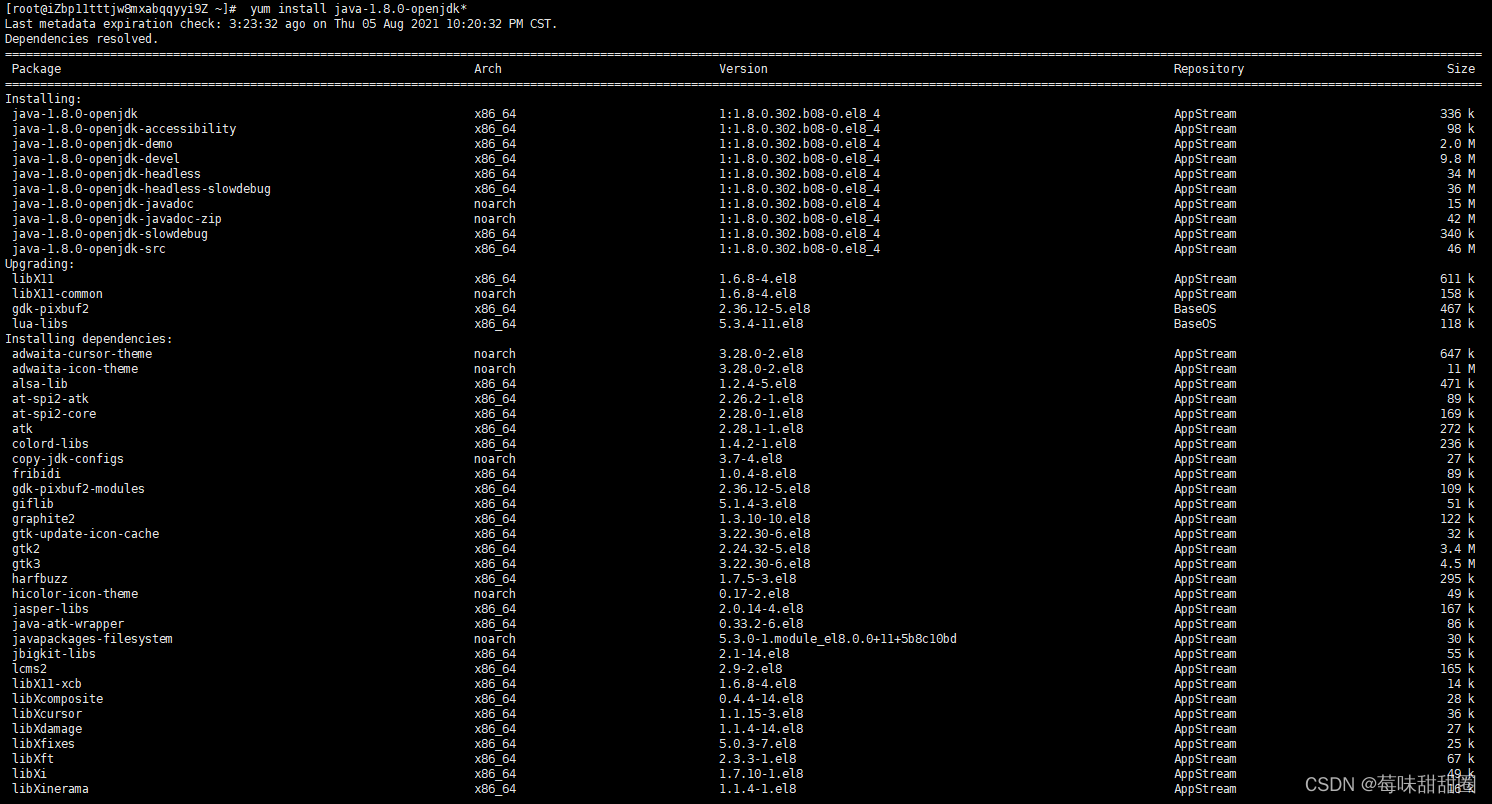Image resolution: width=1492 pixels, height=804 pixels.
Task: Select the java-atk-wrapper package name
Action: click(68, 624)
